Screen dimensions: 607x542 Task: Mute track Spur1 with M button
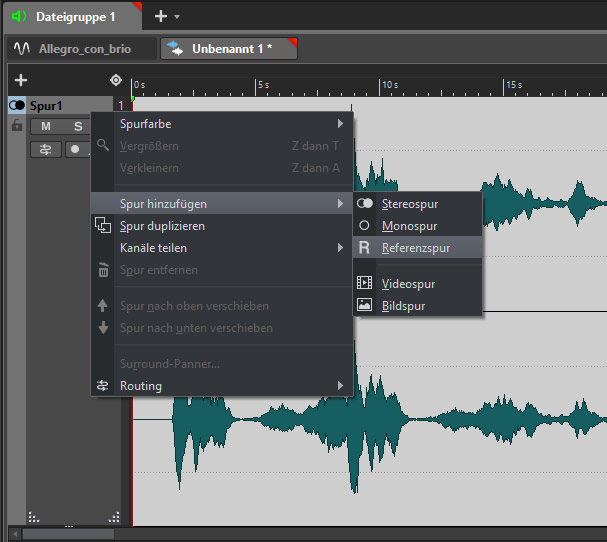(46, 126)
